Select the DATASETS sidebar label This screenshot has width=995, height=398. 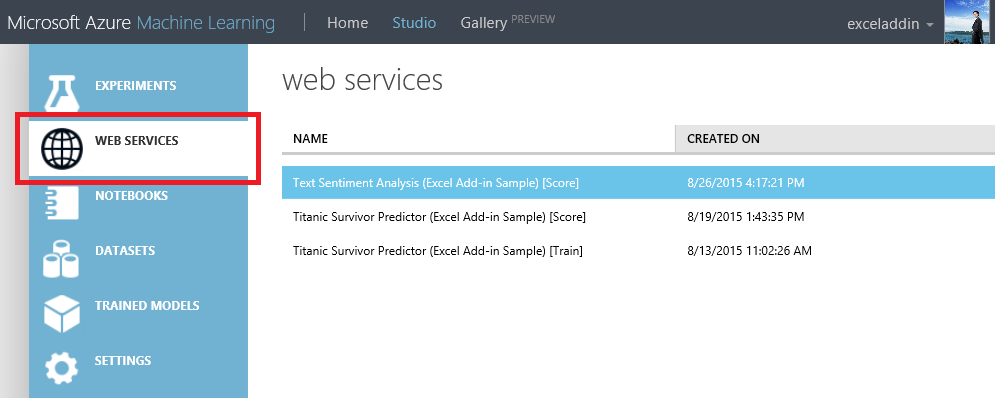(125, 251)
